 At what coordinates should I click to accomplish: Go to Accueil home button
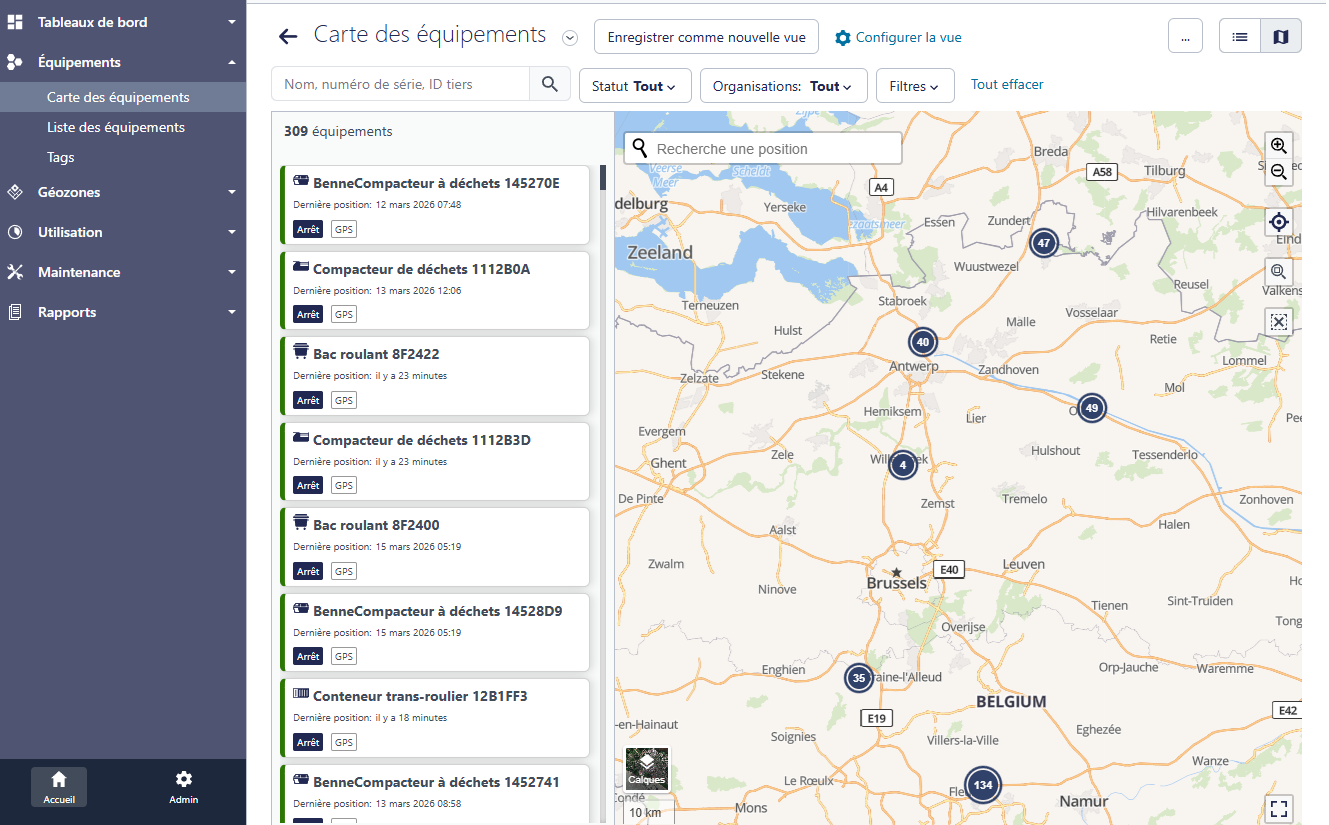tap(59, 787)
